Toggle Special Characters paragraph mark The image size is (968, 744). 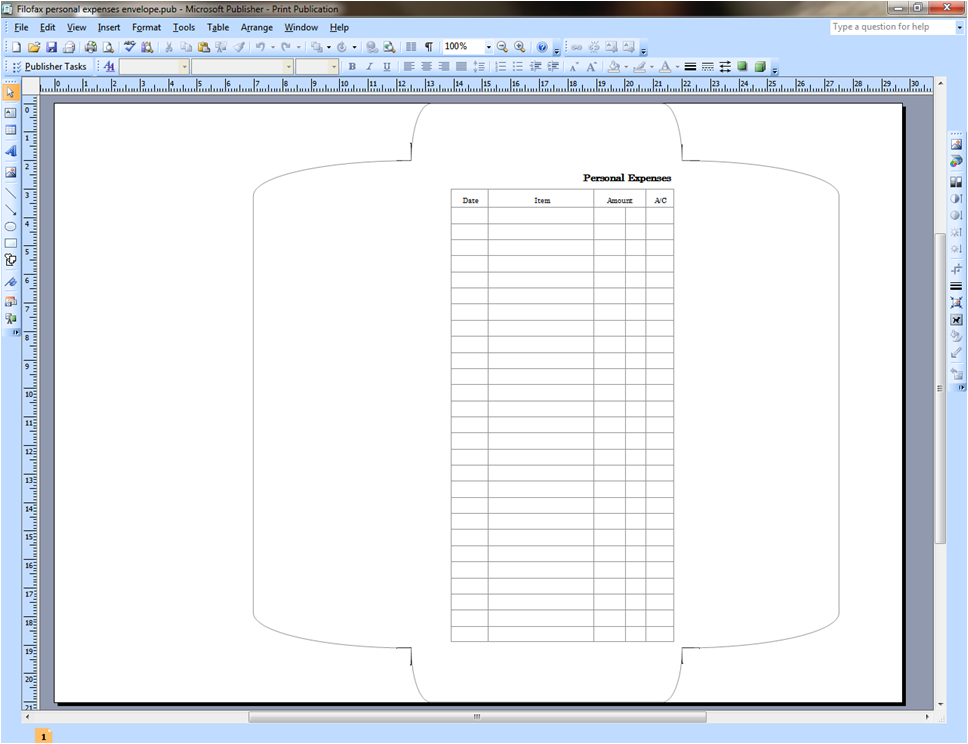428,47
